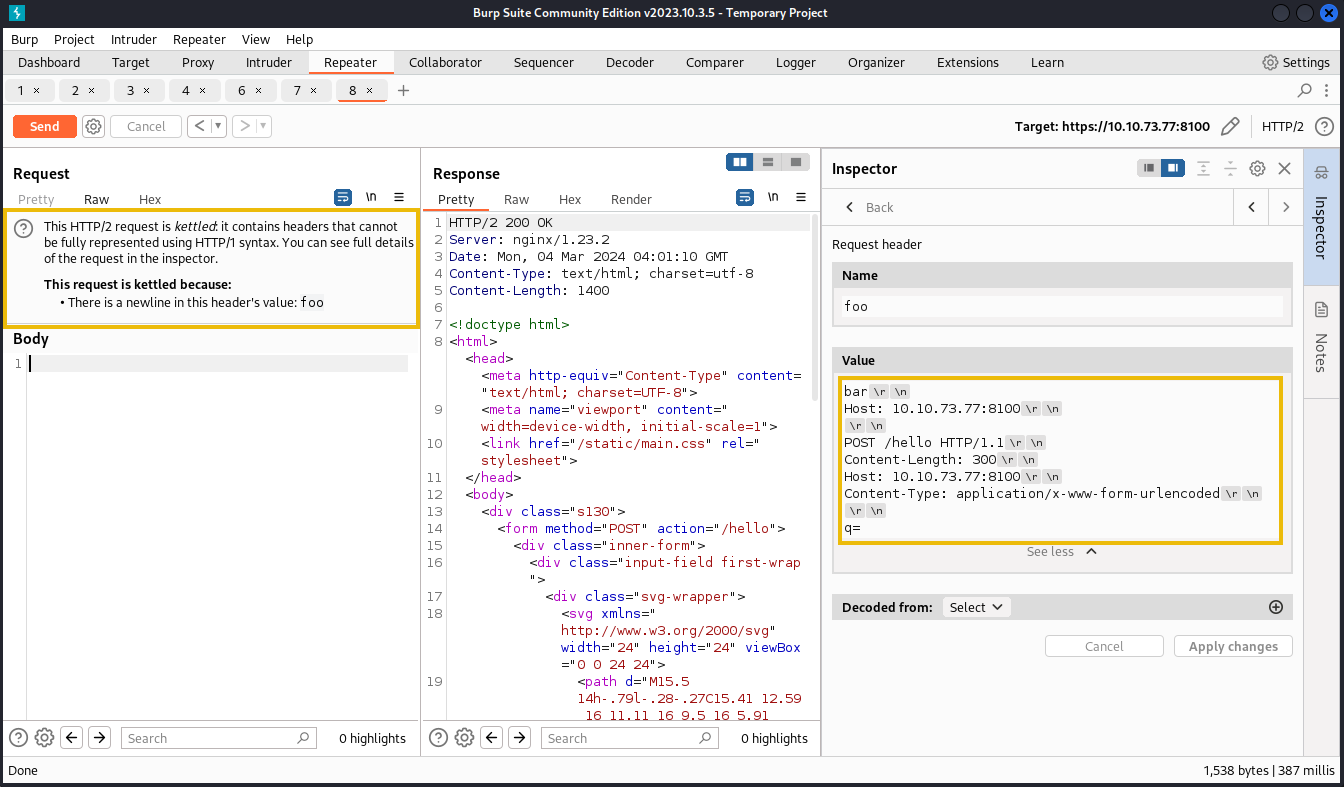Open the Repeater tab bar options dots
Viewport: 1344px width, 787px height.
1328,90
